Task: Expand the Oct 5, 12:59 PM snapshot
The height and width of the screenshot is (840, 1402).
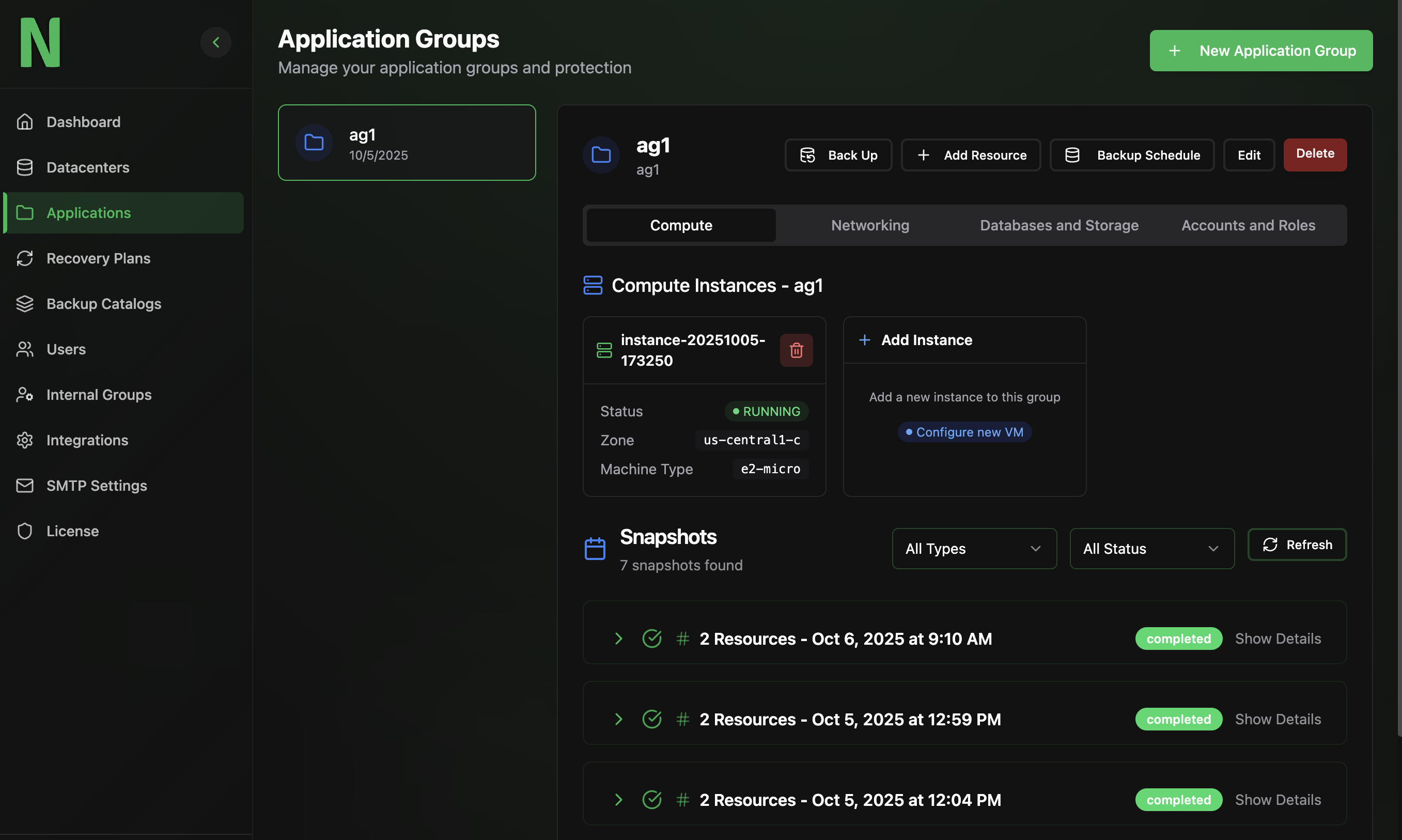Action: pyautogui.click(x=618, y=719)
